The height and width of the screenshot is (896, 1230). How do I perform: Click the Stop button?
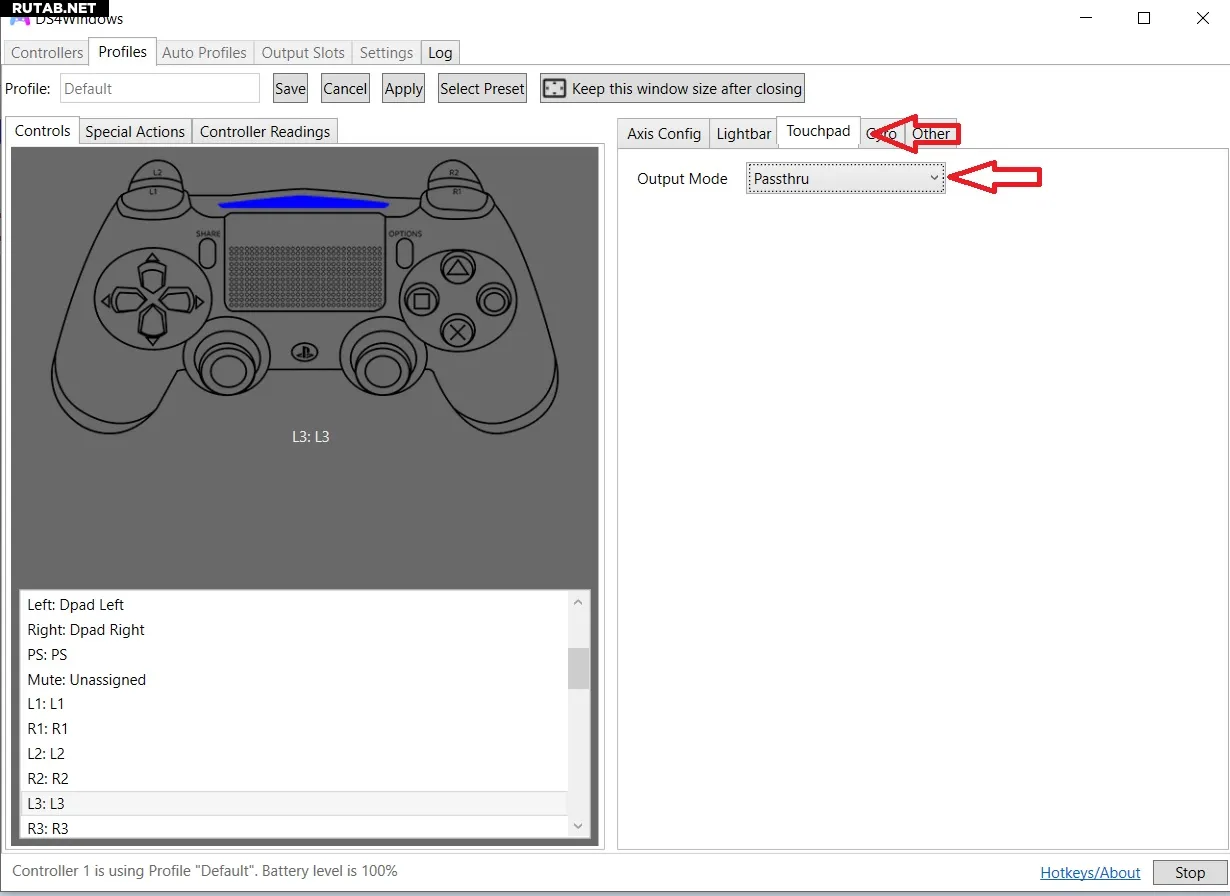point(1189,873)
